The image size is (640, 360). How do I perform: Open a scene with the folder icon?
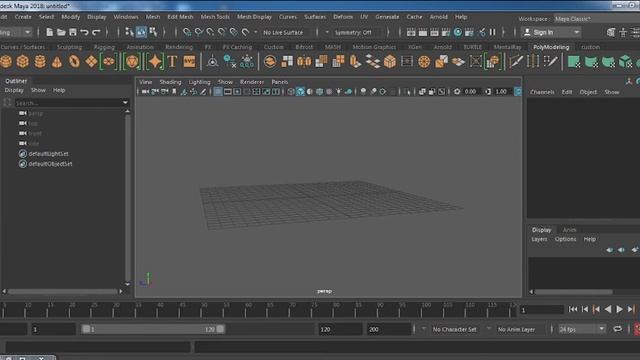click(x=61, y=32)
